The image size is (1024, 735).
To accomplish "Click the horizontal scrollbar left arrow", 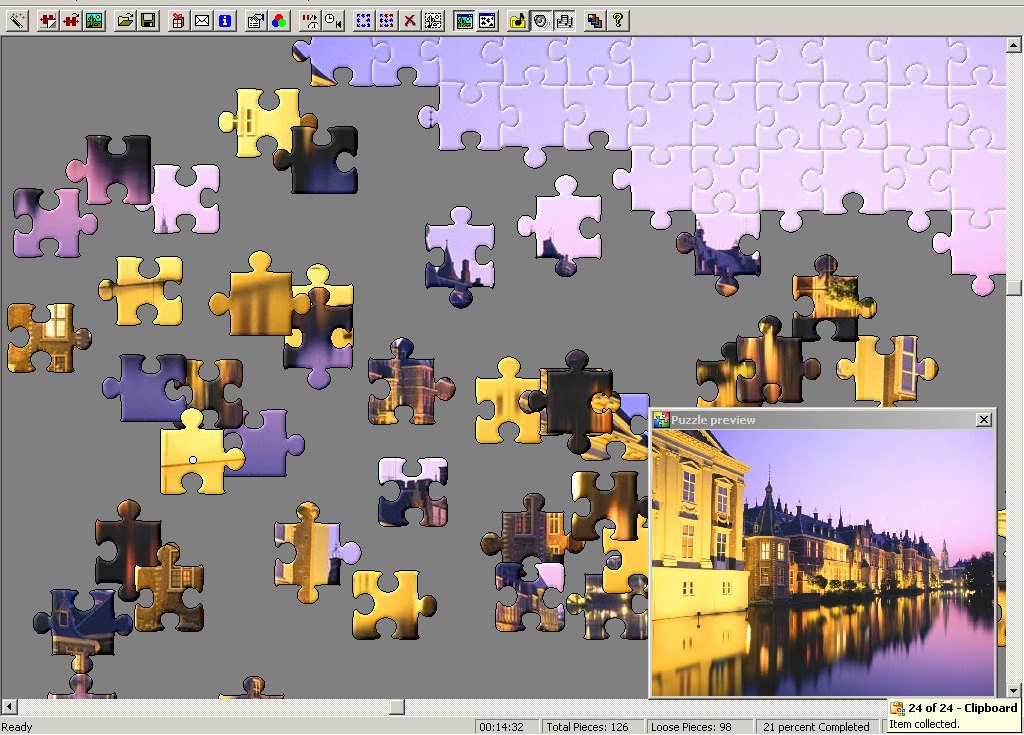I will [8, 707].
